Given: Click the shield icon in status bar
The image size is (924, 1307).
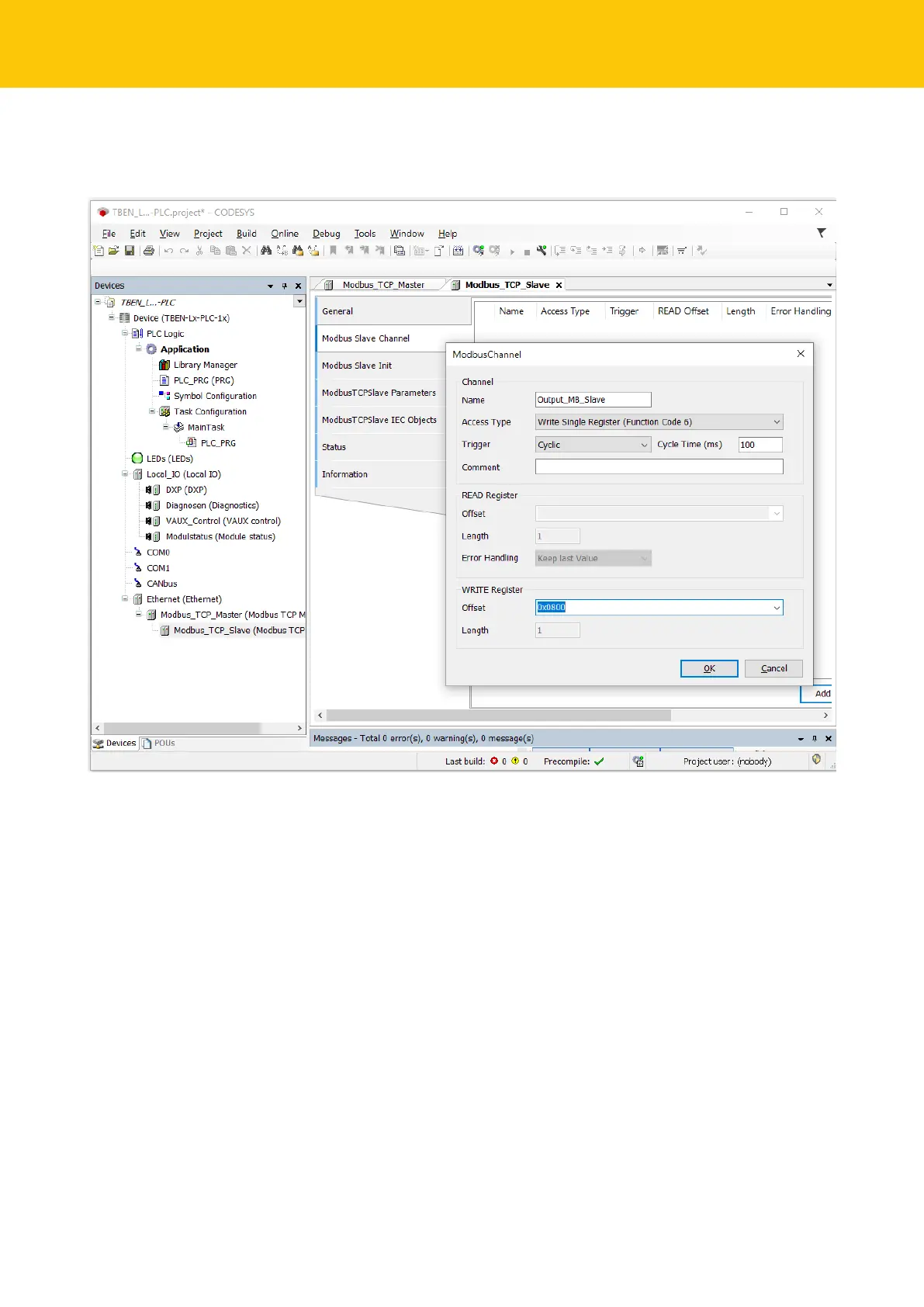Looking at the screenshot, I should pyautogui.click(x=816, y=761).
